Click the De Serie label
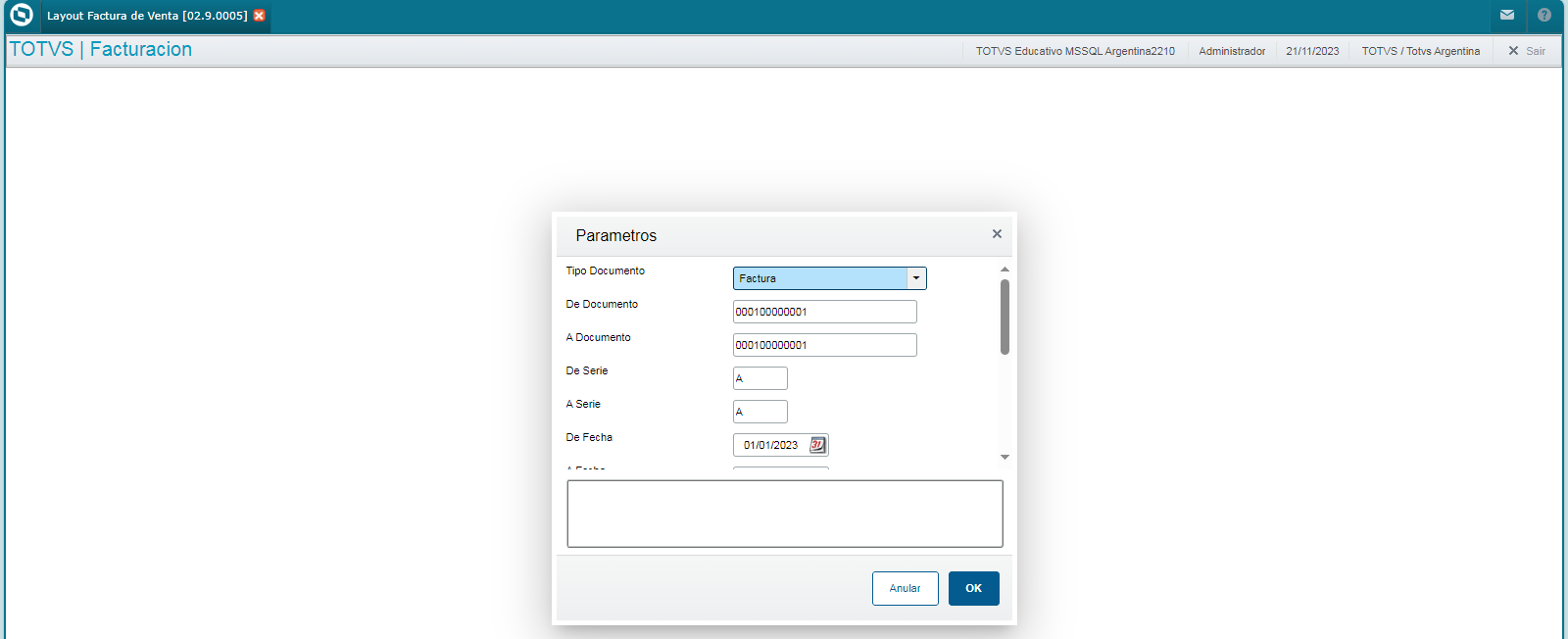Screen dimensions: 1568x639 point(587,370)
